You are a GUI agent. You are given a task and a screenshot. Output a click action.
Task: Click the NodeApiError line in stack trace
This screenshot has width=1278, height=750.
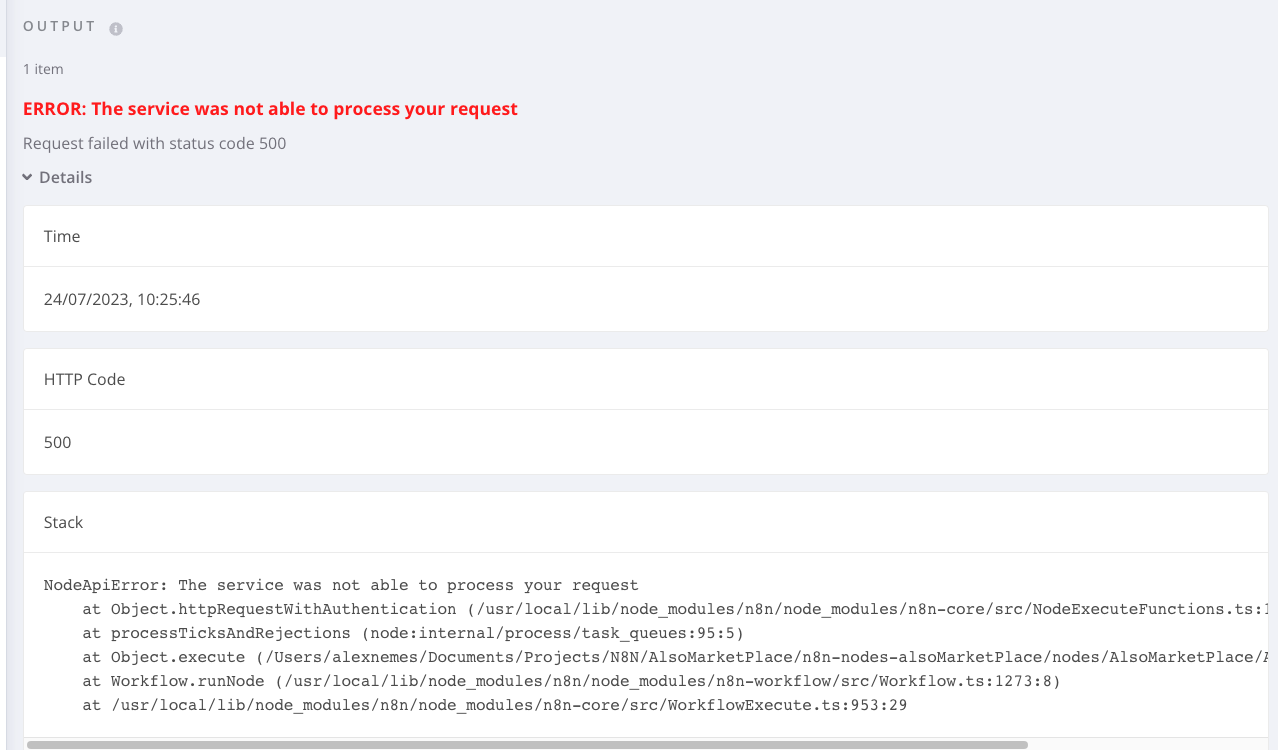[341, 585]
